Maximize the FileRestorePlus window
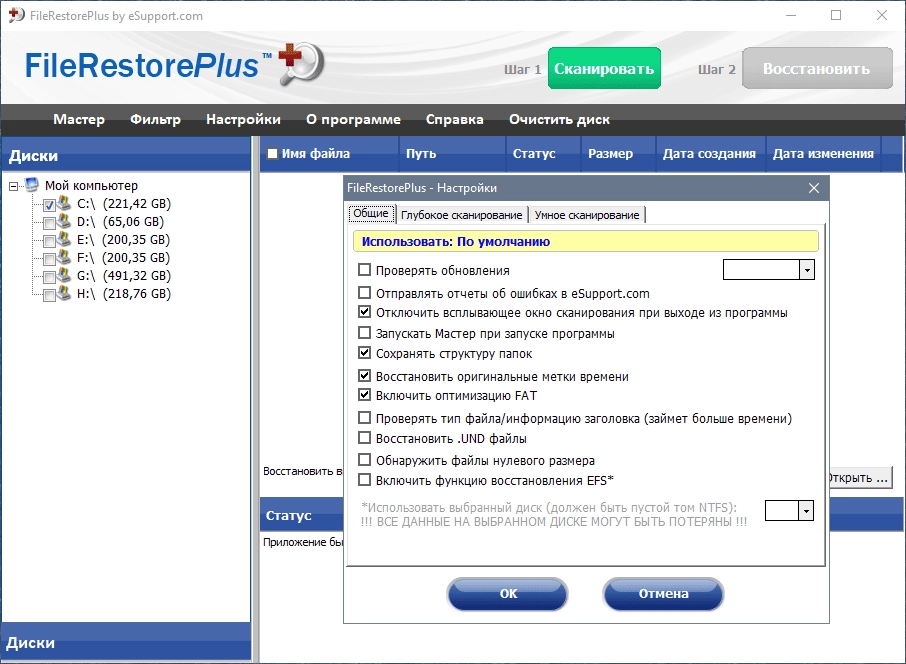 tap(836, 15)
